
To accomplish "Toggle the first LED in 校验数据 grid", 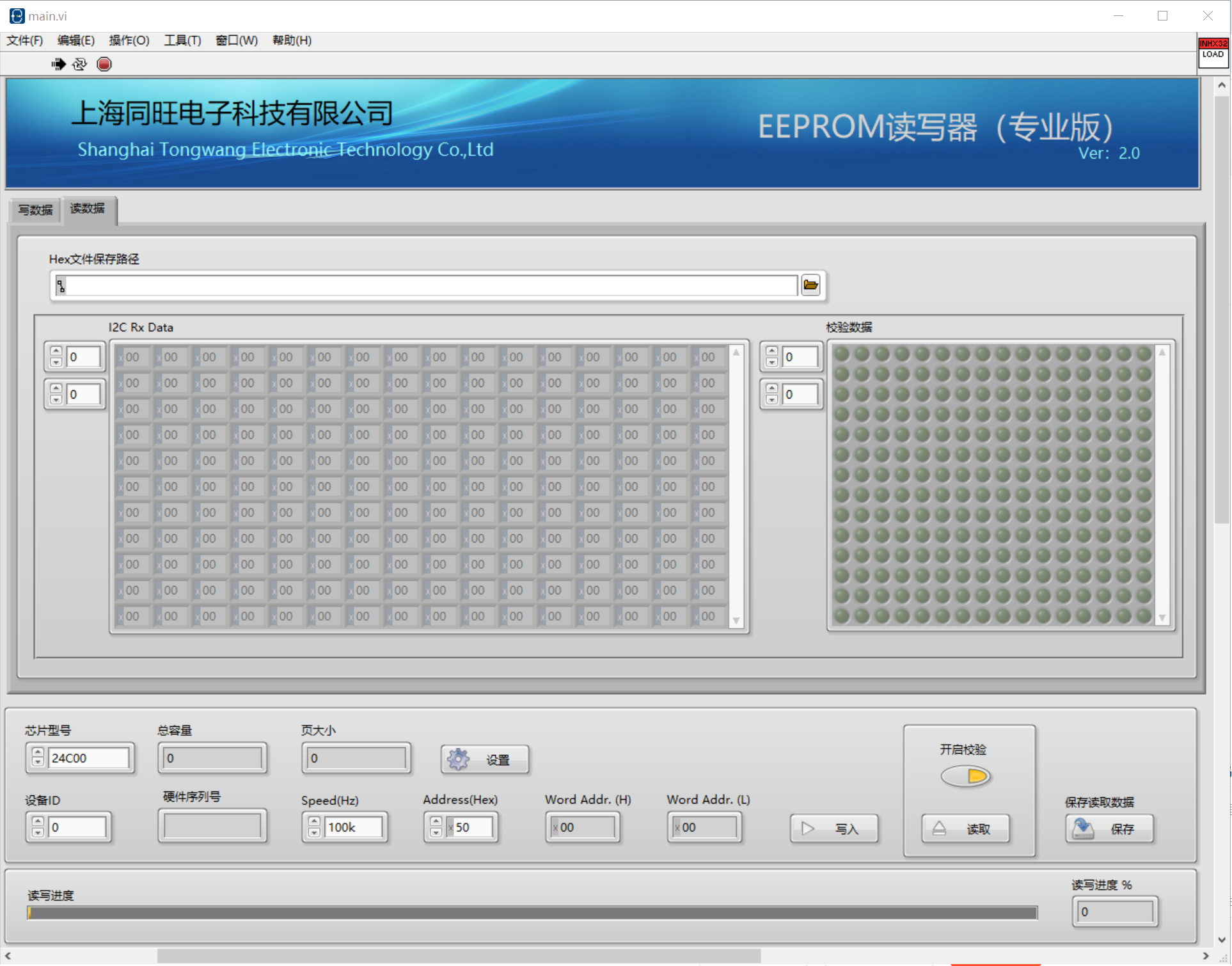I will point(842,354).
